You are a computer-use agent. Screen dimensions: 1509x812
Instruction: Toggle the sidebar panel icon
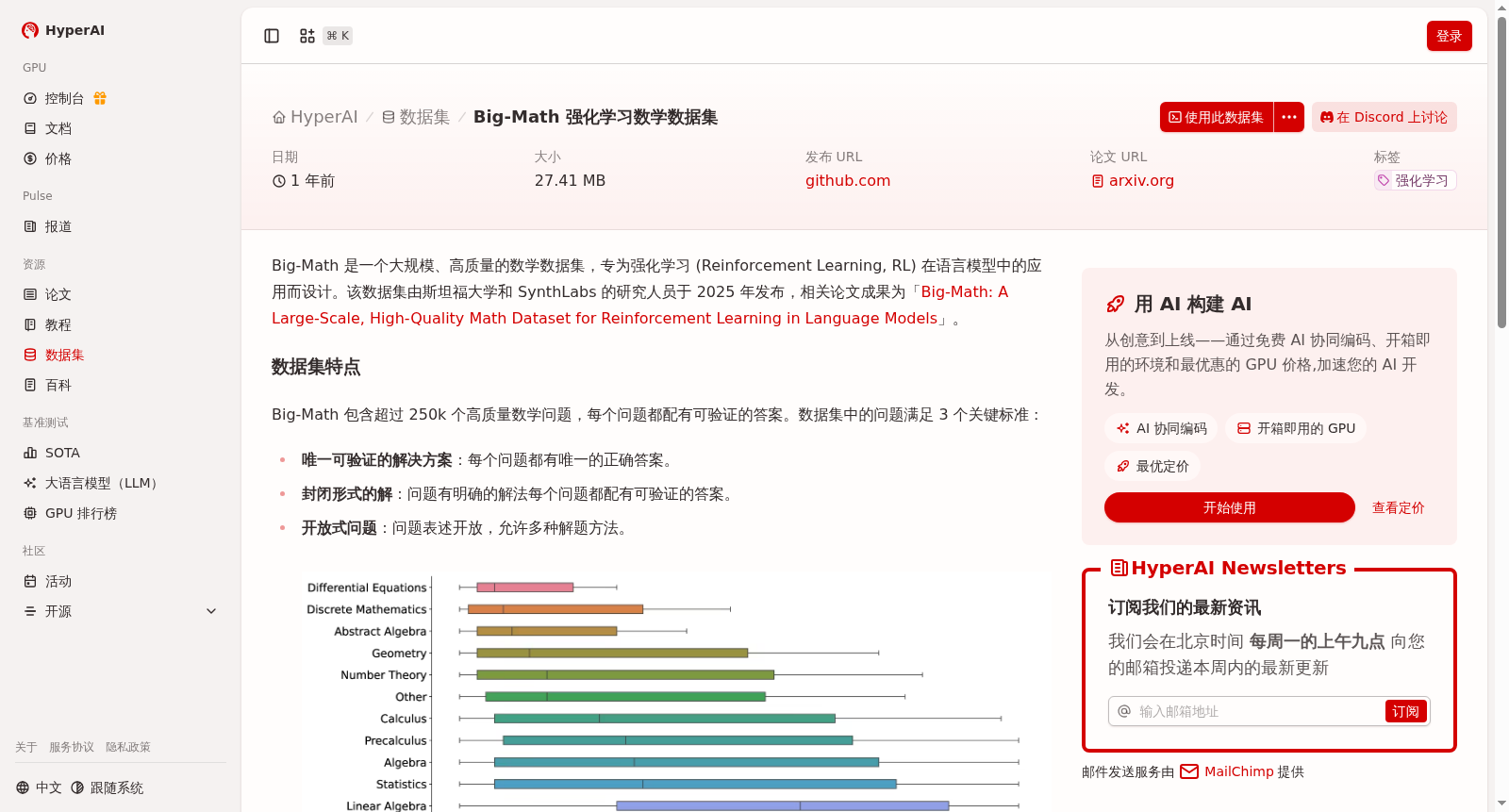272,36
